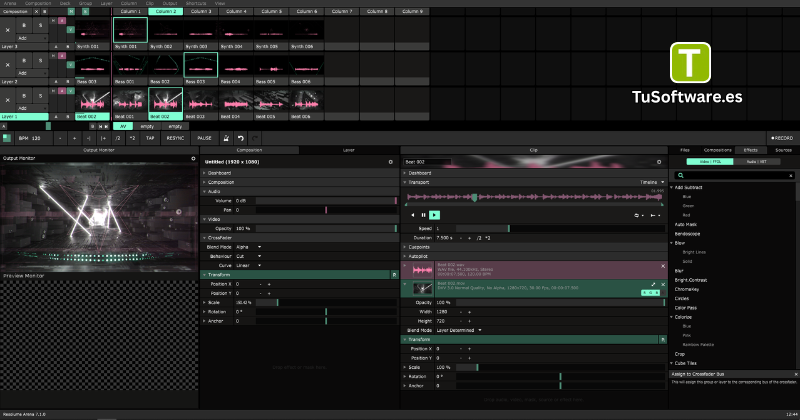Start recording with the RECORD button
The image size is (800, 420).
(782, 138)
